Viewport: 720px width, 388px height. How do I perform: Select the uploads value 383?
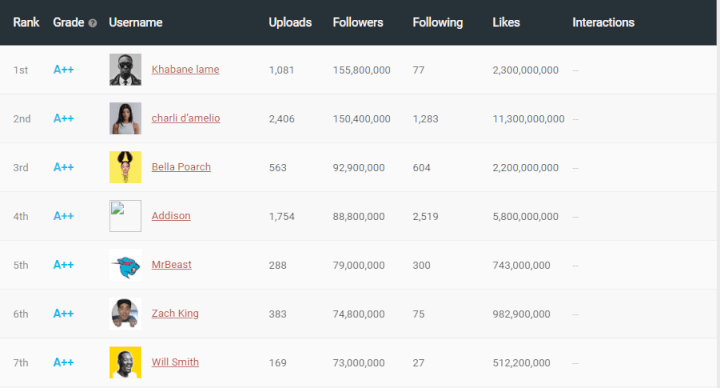(x=278, y=314)
